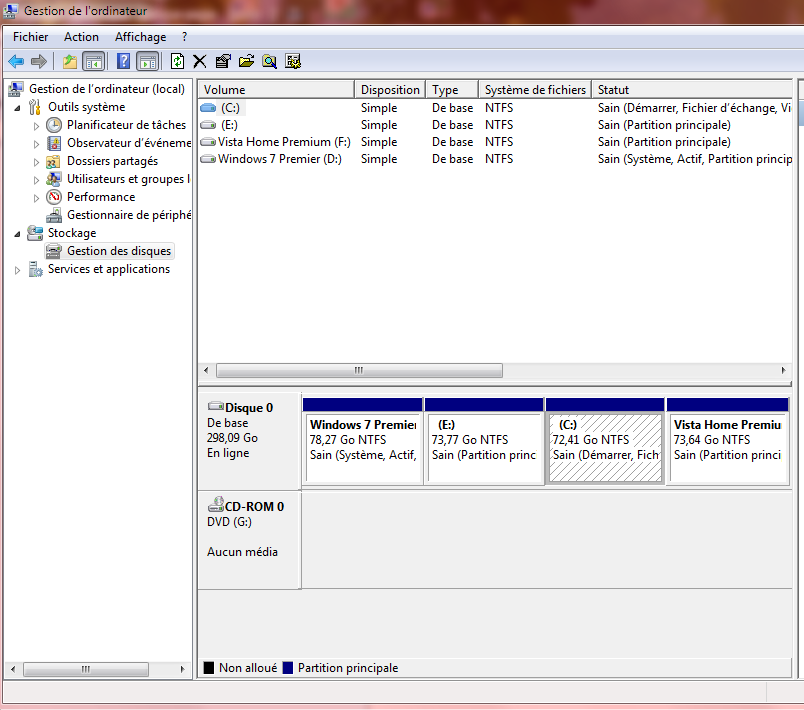This screenshot has width=804, height=710.
Task: Click the tree pane horizontal scrollbar thumb
Action: 86,669
